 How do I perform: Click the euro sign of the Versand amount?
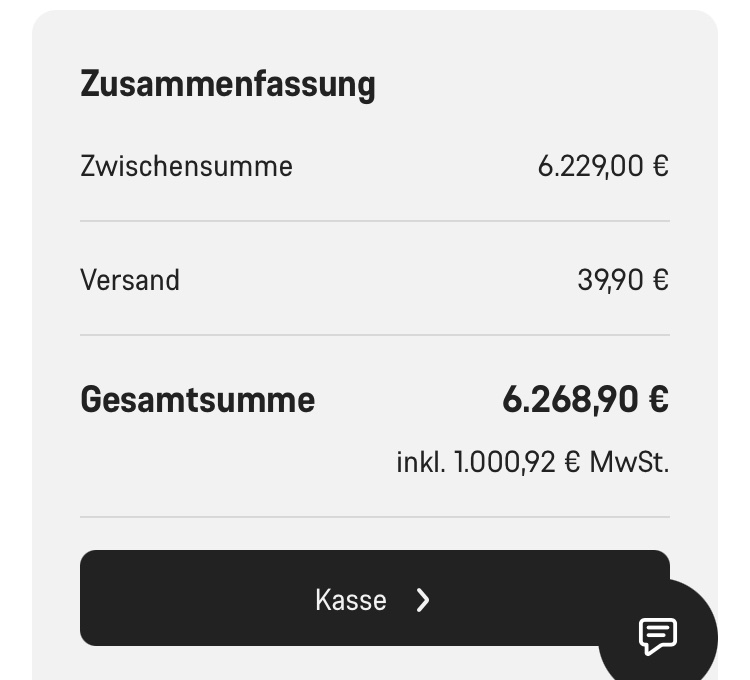coord(659,280)
